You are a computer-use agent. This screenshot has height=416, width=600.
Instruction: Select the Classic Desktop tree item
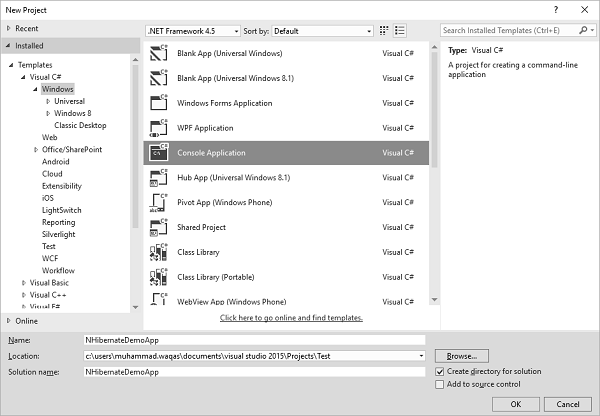80,126
